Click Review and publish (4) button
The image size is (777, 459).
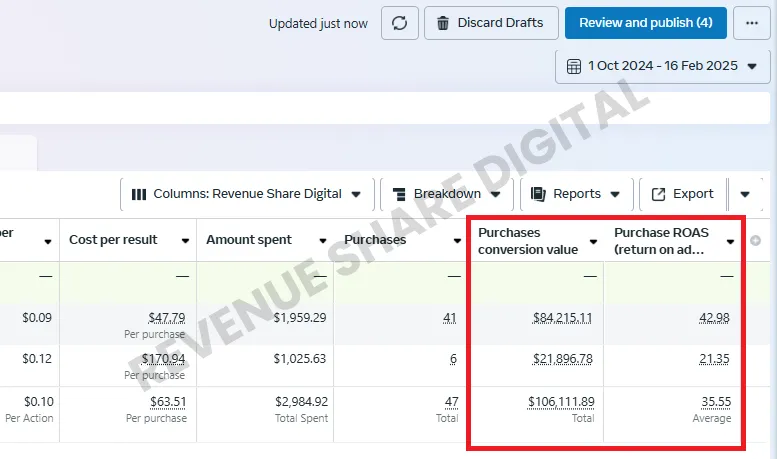pos(646,23)
